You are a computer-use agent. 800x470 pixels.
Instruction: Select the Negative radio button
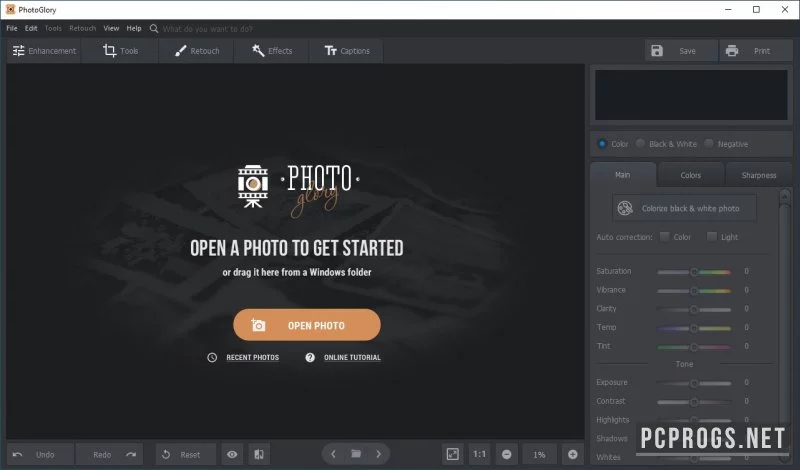[709, 144]
